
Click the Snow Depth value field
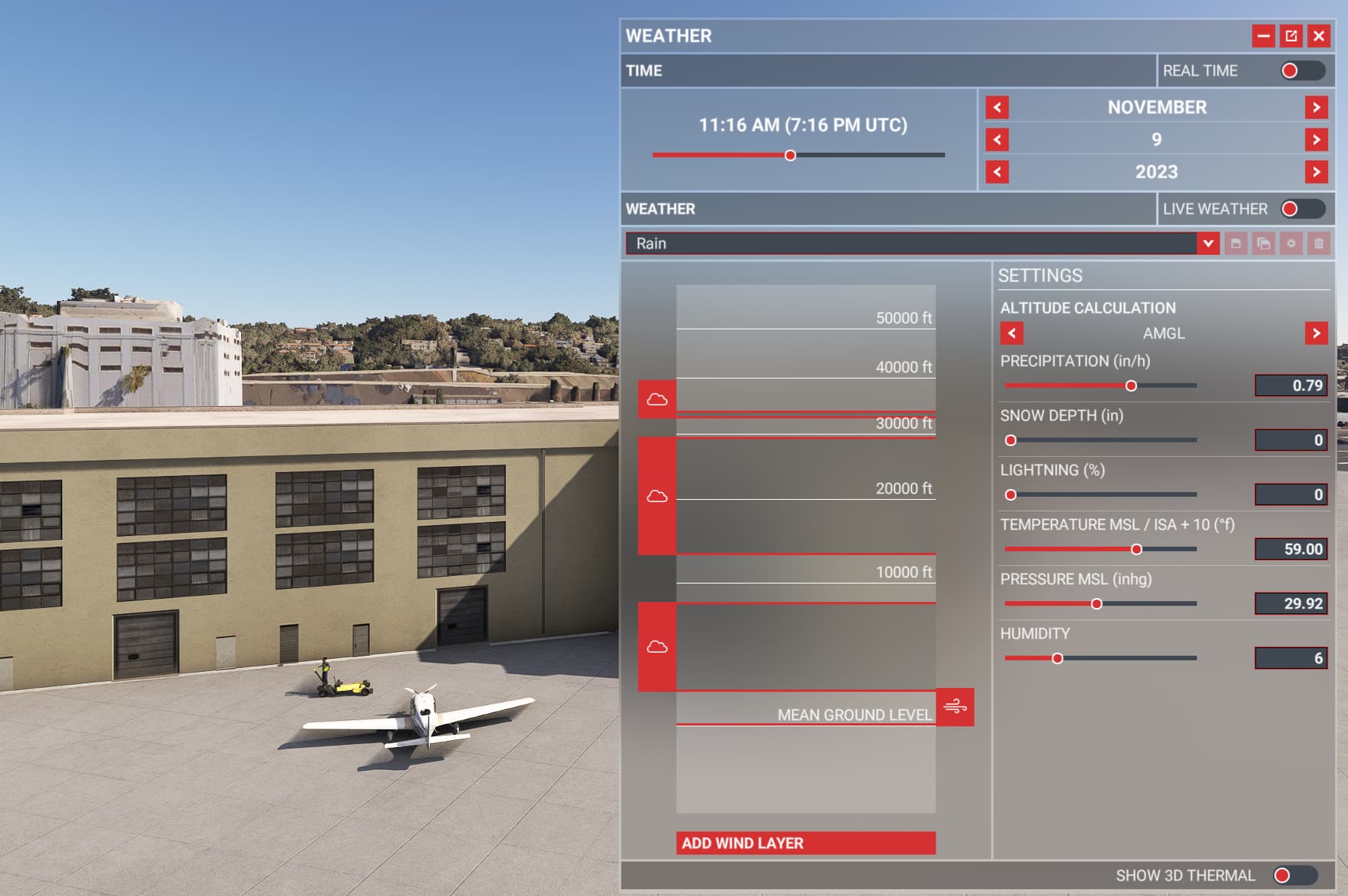click(1291, 440)
